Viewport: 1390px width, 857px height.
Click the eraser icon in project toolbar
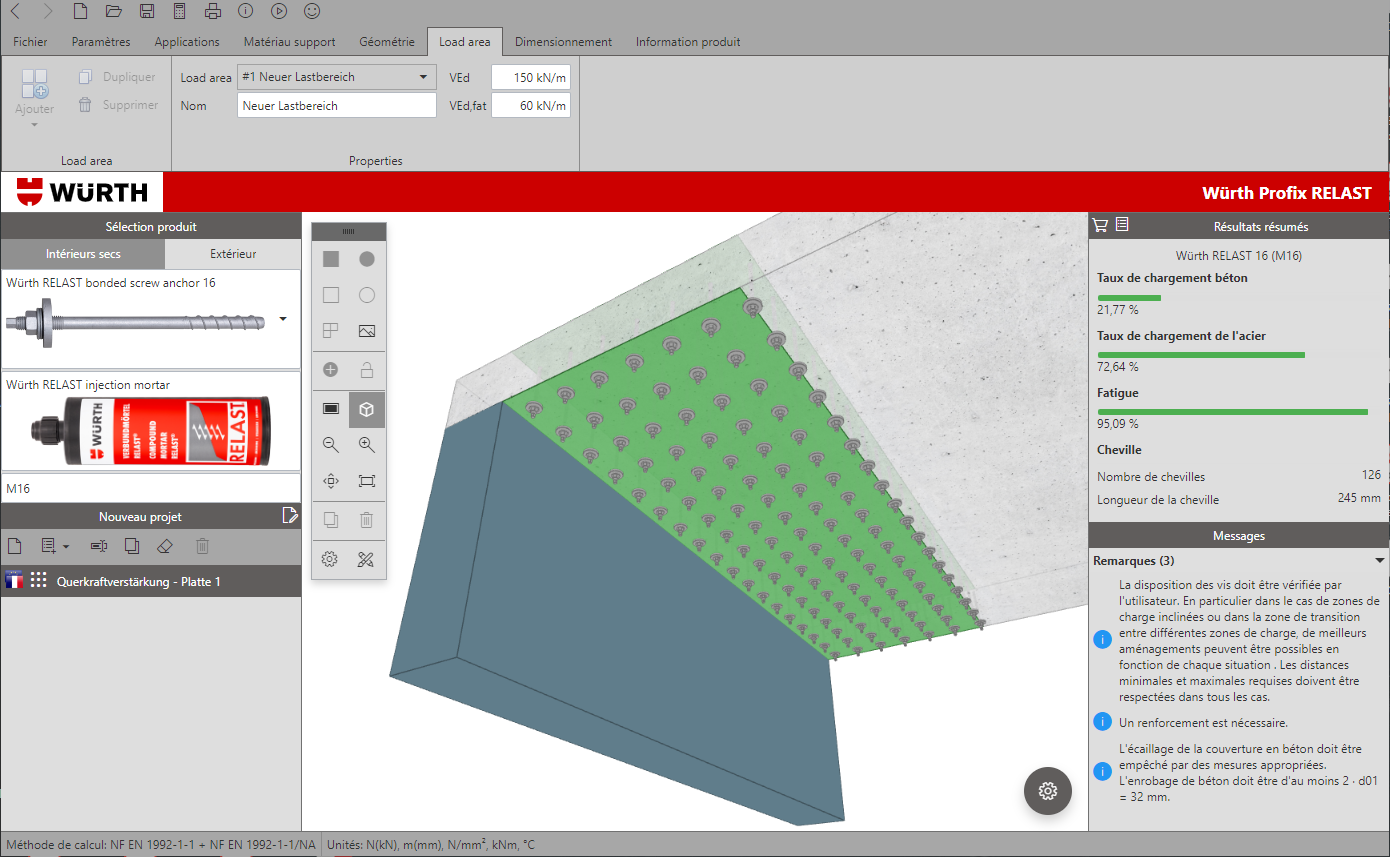click(x=166, y=546)
